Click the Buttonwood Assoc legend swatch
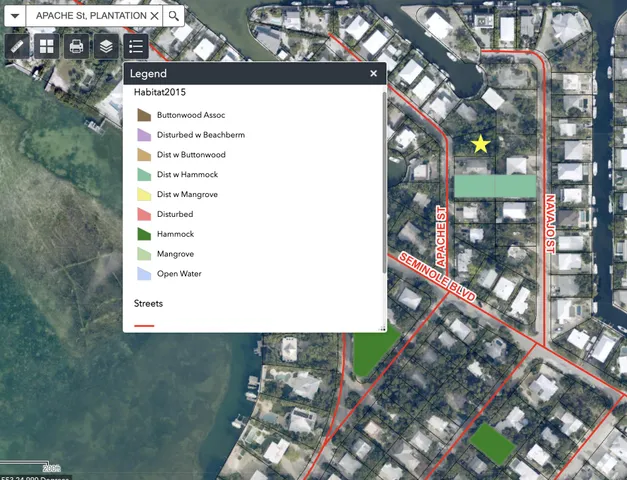The height and width of the screenshot is (480, 627). pos(143,115)
